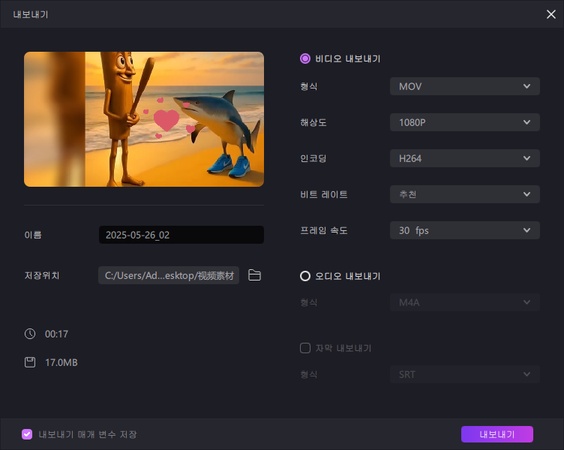Click the clock duration icon
The height and width of the screenshot is (450, 564).
click(30, 333)
